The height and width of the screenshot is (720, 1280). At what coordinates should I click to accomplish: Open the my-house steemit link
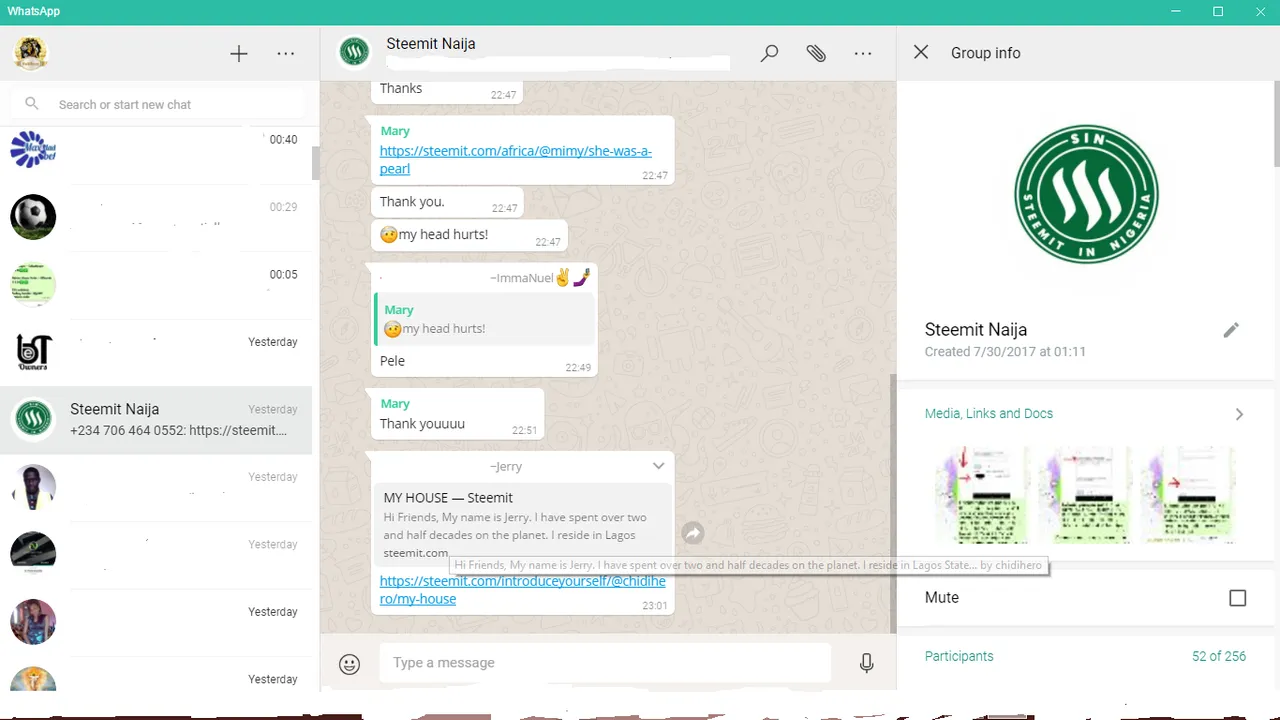522,590
